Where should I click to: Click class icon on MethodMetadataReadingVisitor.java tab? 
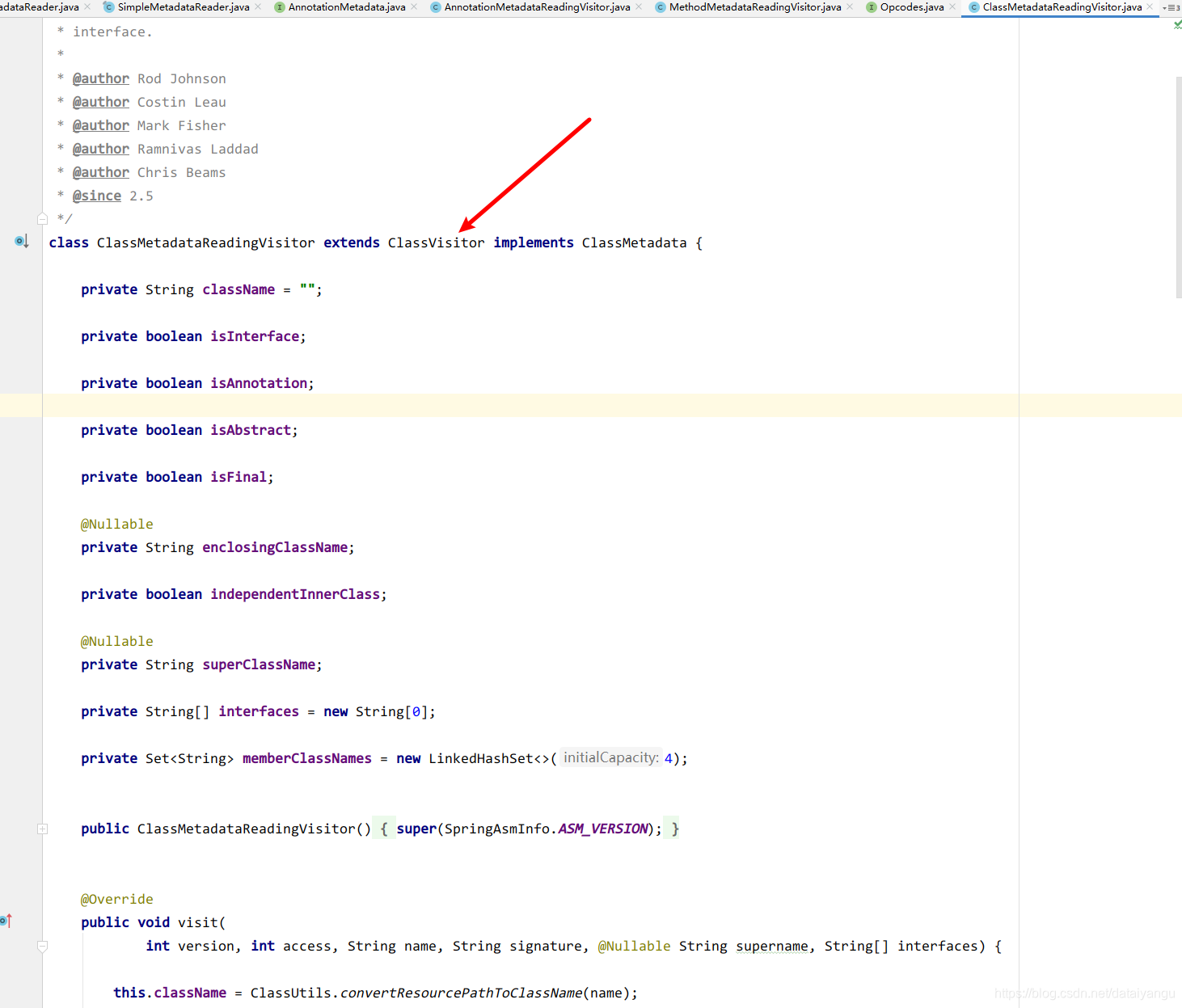[661, 7]
